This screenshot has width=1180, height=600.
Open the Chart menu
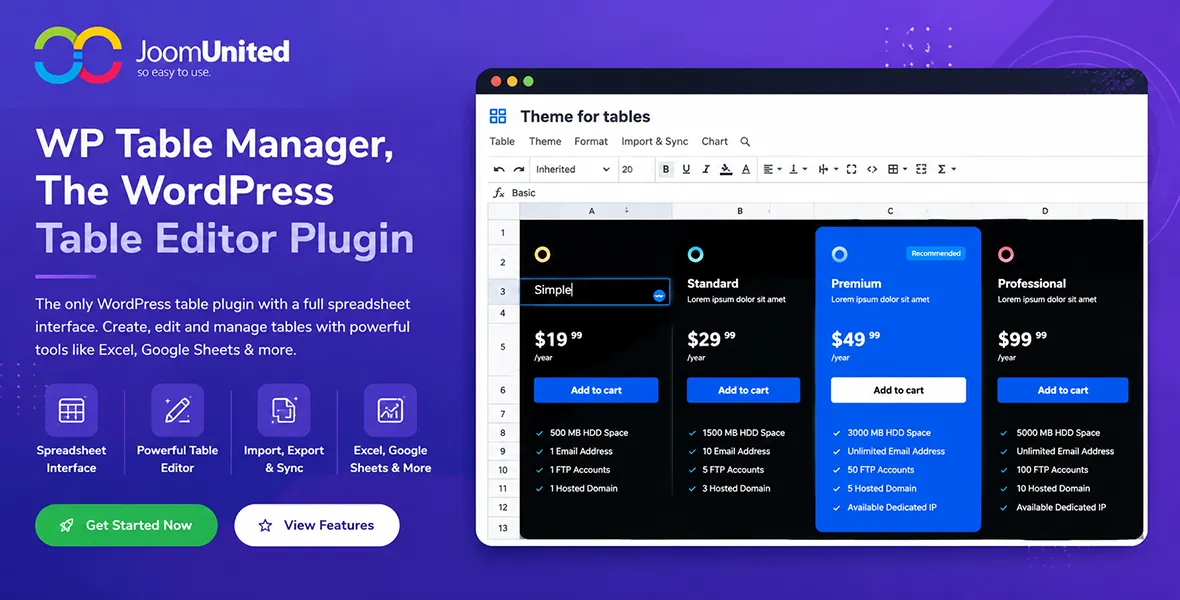714,142
